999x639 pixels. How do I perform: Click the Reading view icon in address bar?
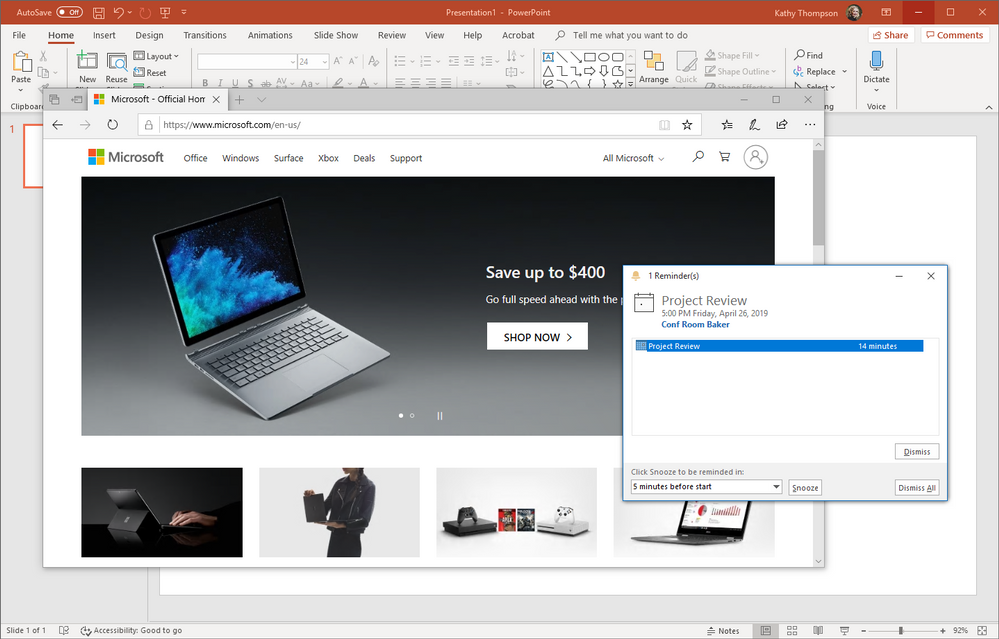tap(665, 125)
